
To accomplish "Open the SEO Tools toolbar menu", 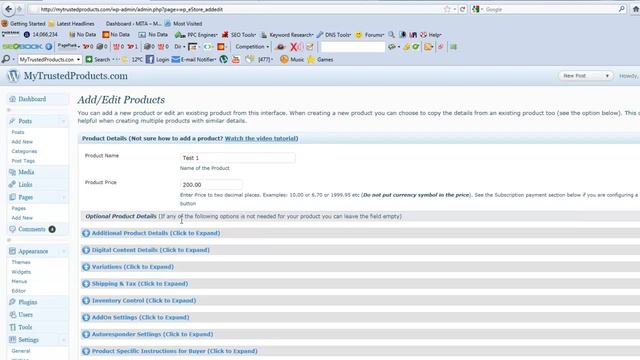I will [x=239, y=35].
